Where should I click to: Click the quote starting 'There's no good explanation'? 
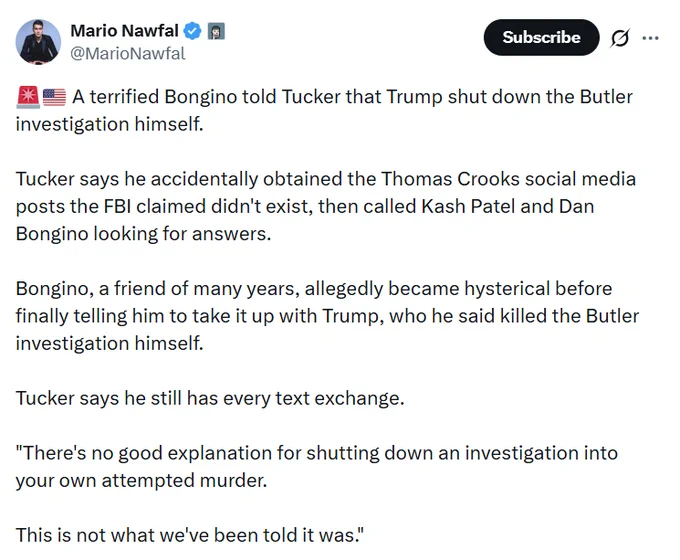coord(317,467)
